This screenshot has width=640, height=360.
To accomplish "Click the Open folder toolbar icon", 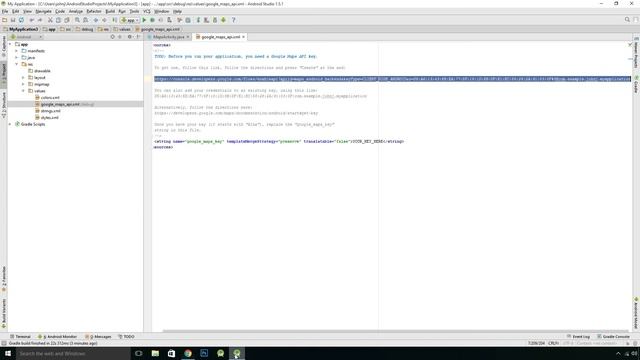I will pyautogui.click(x=4, y=20).
